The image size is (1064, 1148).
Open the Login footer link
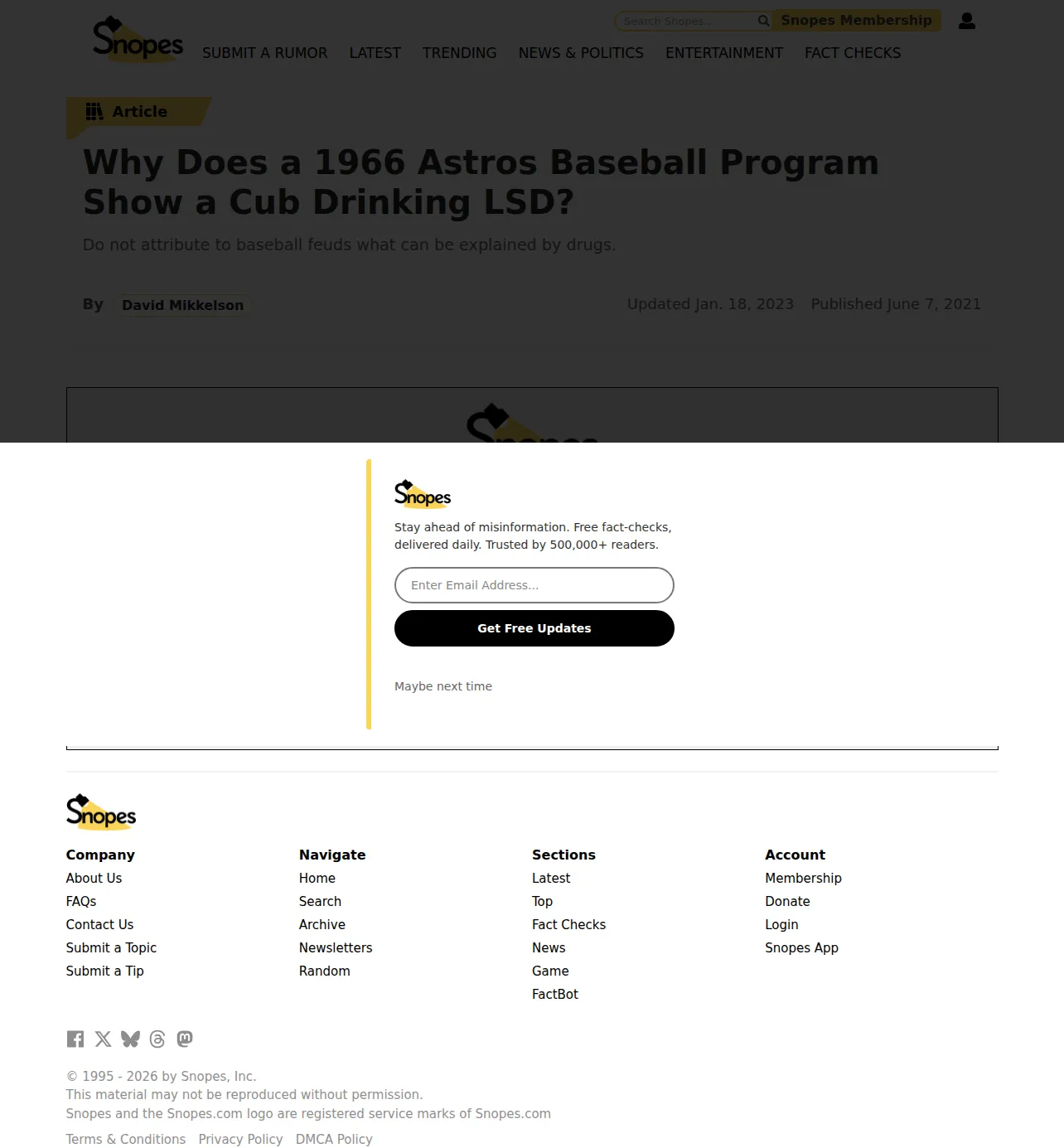[781, 924]
